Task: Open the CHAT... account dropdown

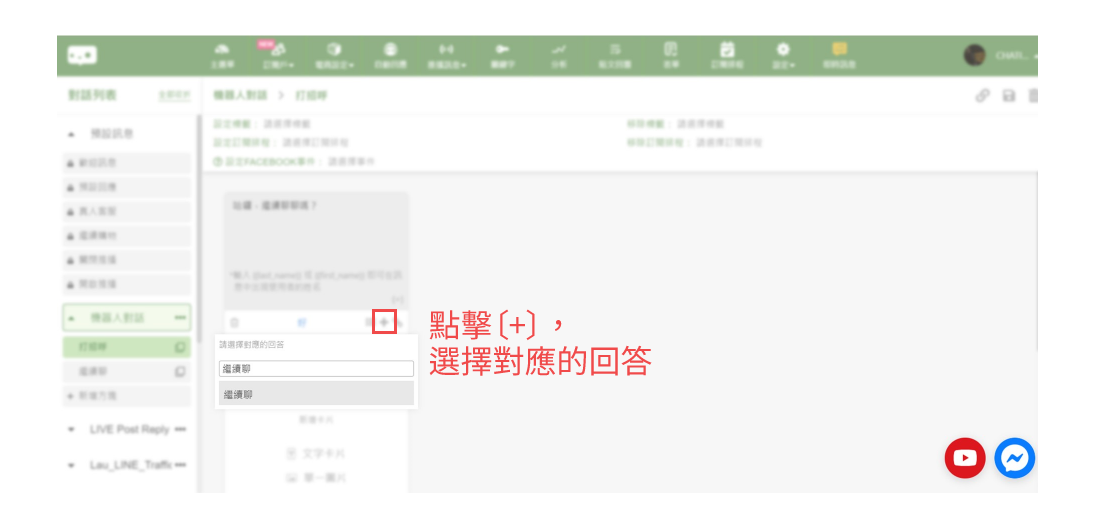Action: click(x=1015, y=56)
